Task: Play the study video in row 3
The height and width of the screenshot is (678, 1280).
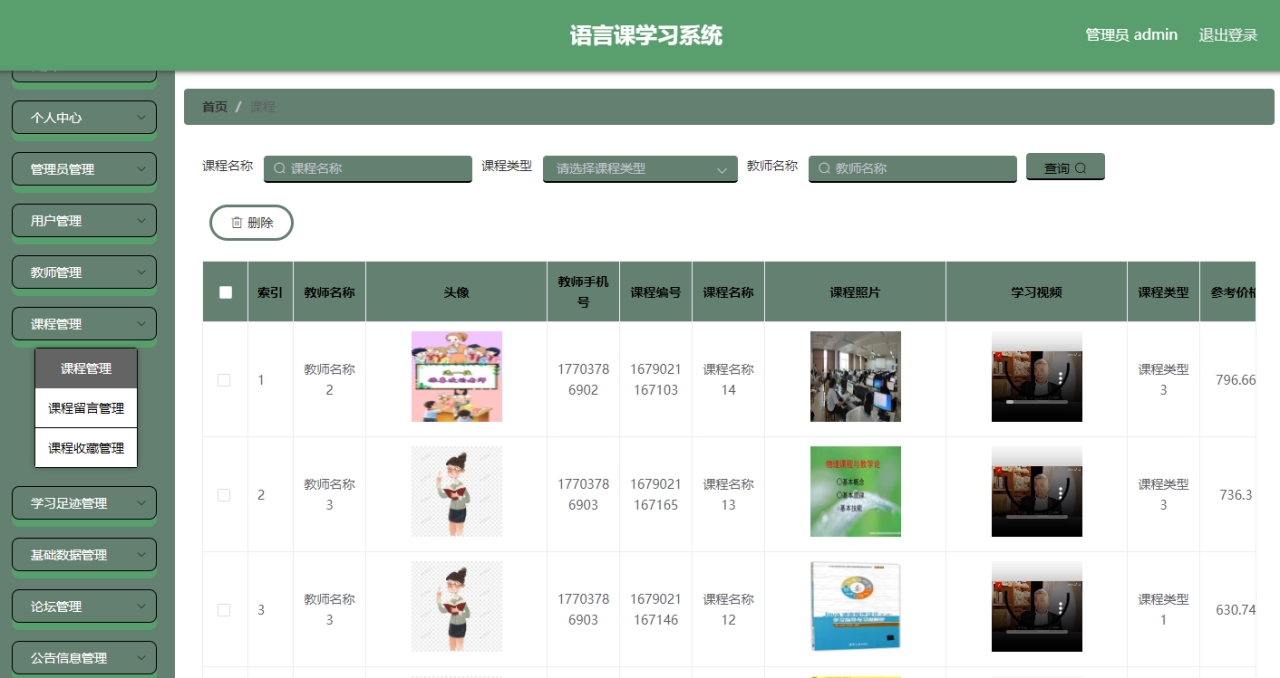Action: tap(1037, 606)
